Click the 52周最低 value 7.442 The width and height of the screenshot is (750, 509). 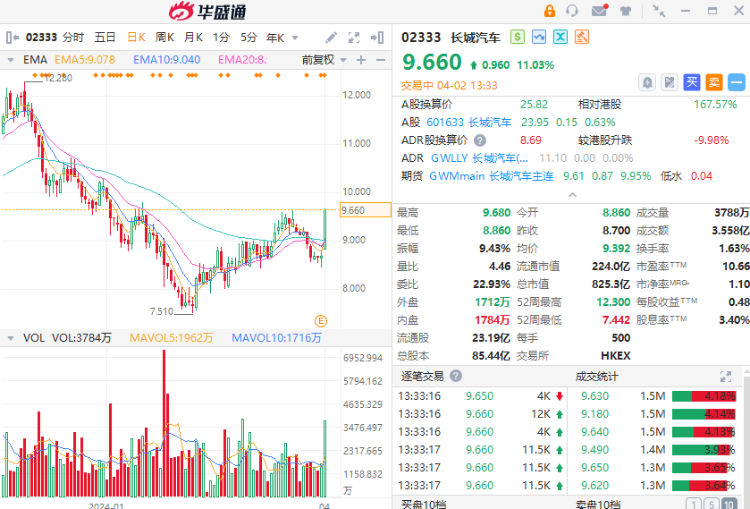tap(616, 320)
